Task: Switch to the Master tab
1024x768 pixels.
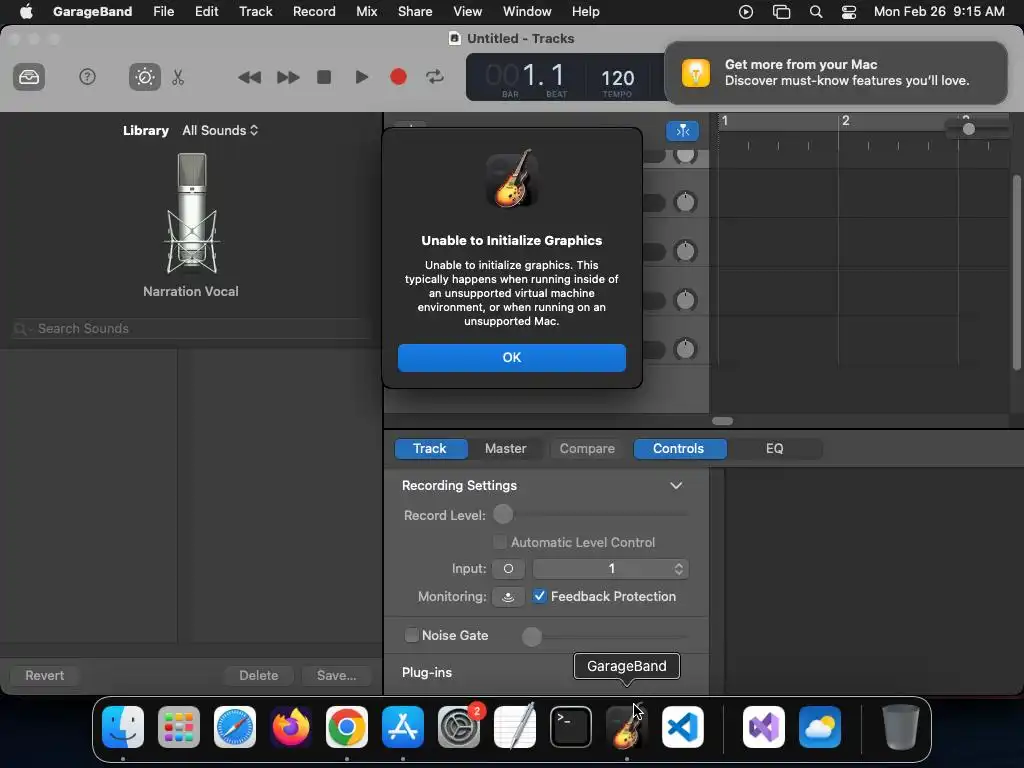Action: pos(505,449)
